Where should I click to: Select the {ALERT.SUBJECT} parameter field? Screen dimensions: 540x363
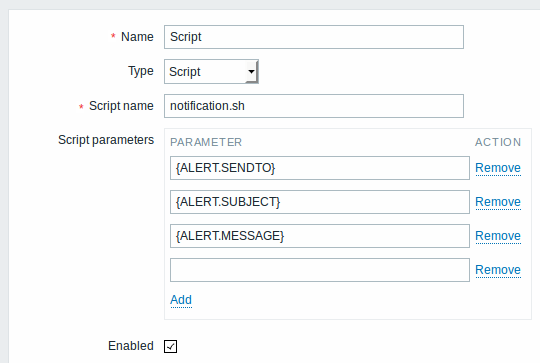pyautogui.click(x=320, y=202)
